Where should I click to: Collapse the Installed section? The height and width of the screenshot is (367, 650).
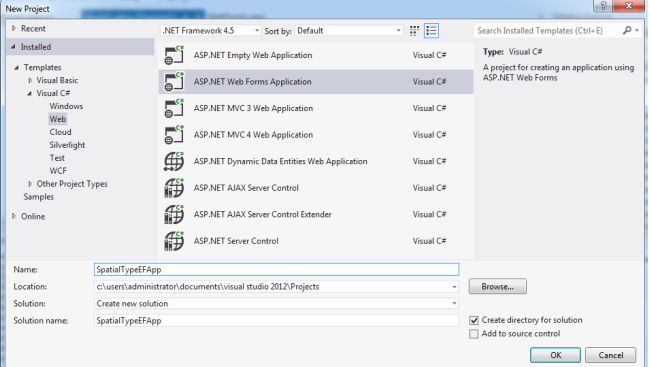[x=13, y=47]
